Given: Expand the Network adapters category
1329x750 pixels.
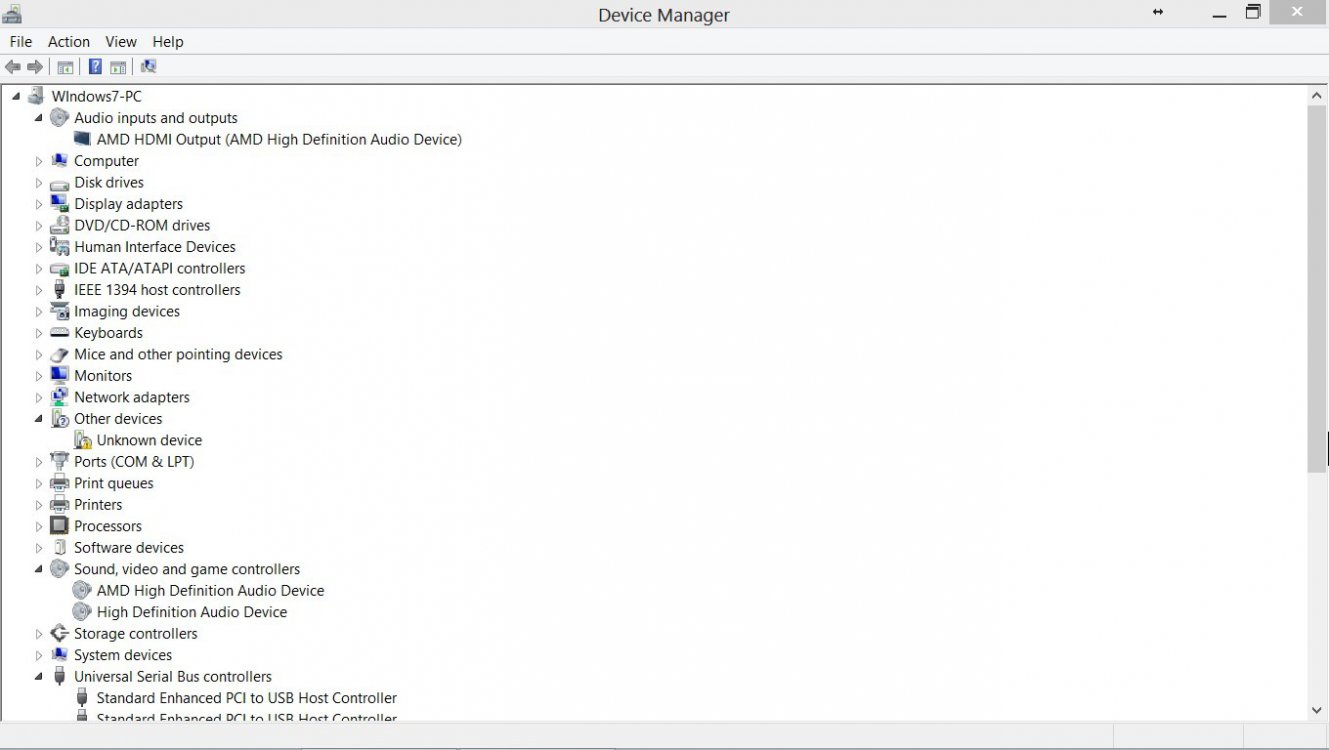Looking at the screenshot, I should tap(39, 397).
